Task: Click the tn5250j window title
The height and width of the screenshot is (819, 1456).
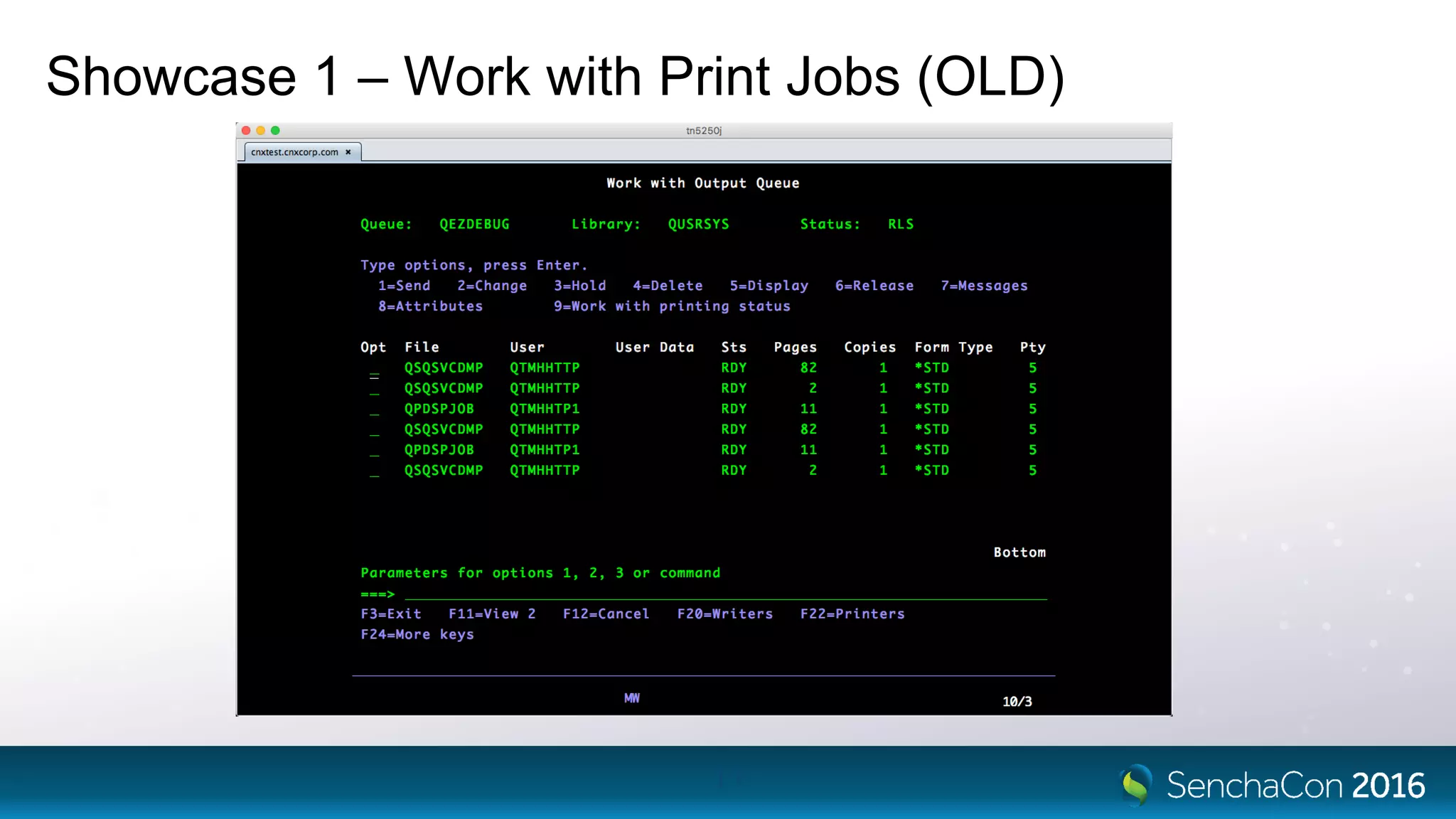Action: tap(704, 131)
